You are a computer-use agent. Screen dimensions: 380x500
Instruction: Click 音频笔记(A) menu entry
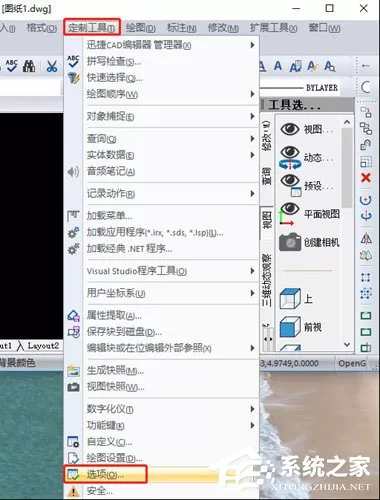[161, 171]
